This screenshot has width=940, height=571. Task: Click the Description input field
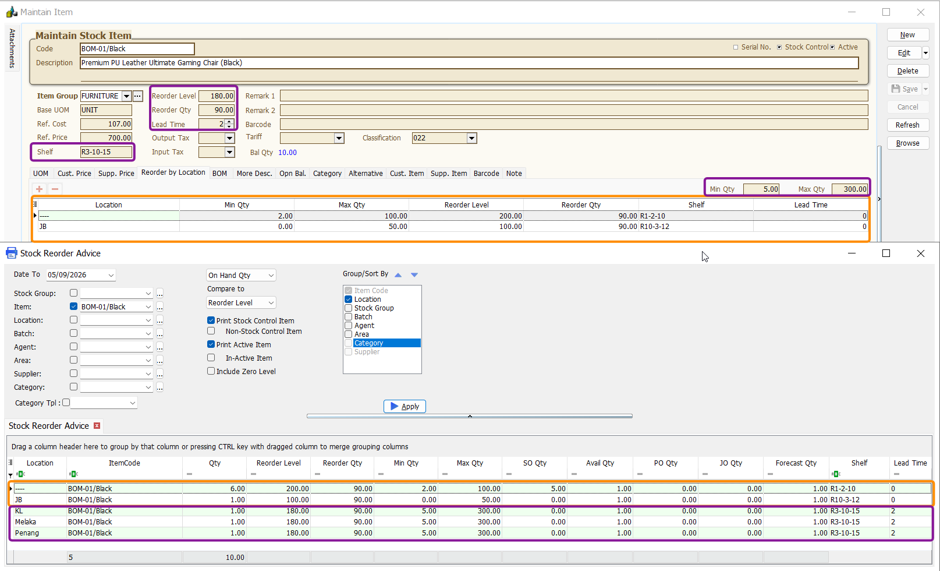[x=469, y=63]
